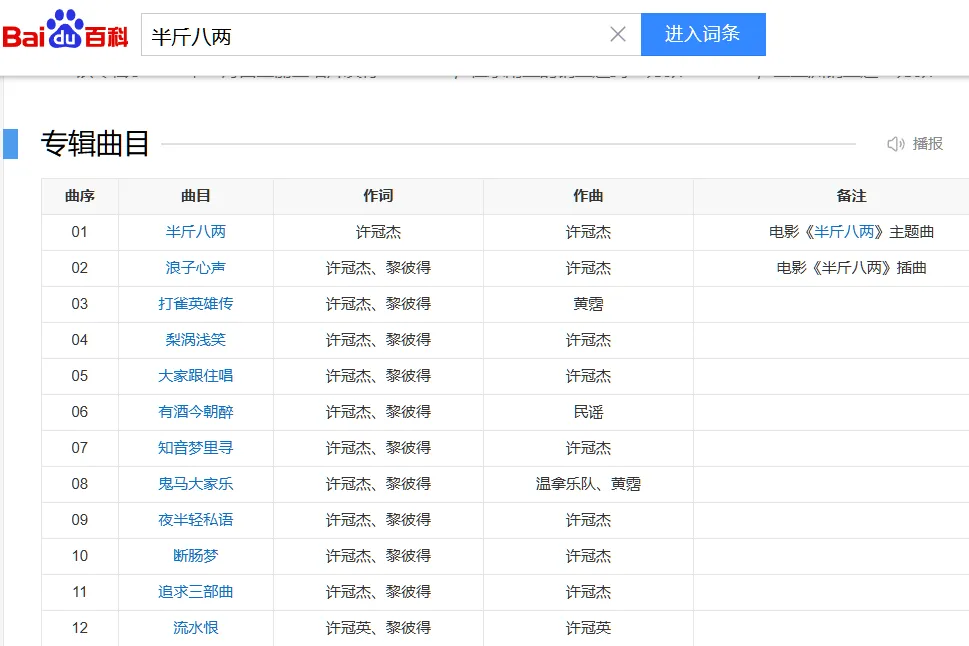This screenshot has width=969, height=646.
Task: Click the 播报 read-aloud label
Action: click(928, 144)
